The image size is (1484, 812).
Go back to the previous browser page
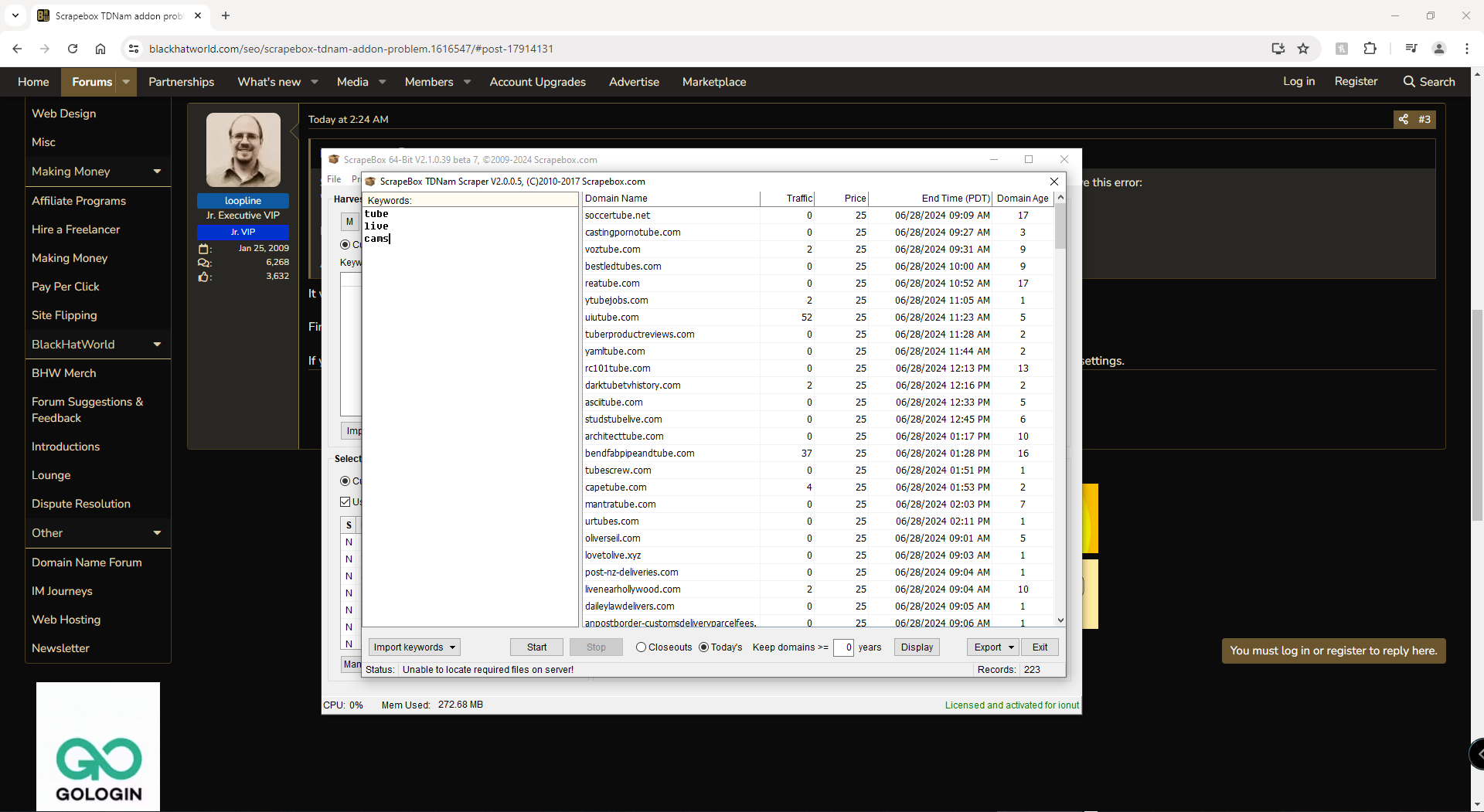click(x=17, y=49)
